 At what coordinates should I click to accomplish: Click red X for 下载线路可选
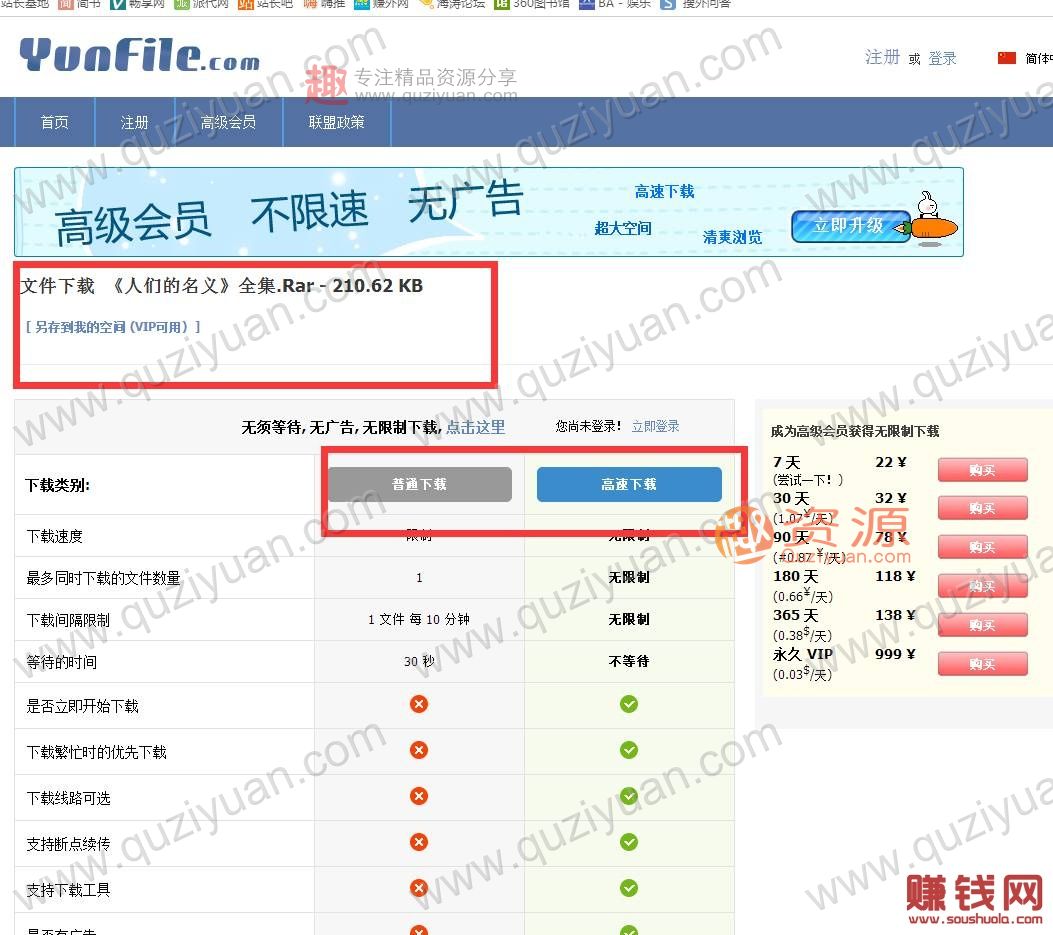(419, 796)
